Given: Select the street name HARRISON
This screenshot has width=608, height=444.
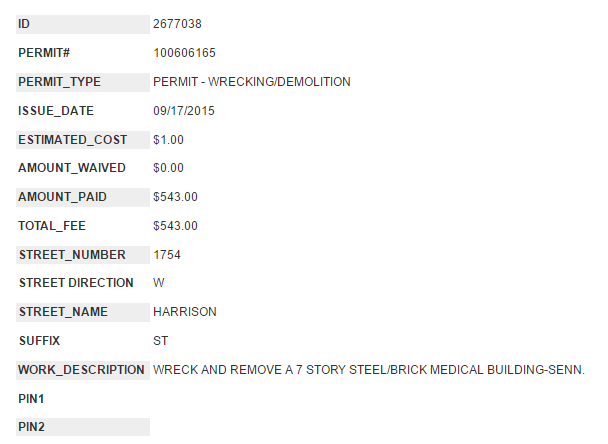Looking at the screenshot, I should [x=185, y=312].
